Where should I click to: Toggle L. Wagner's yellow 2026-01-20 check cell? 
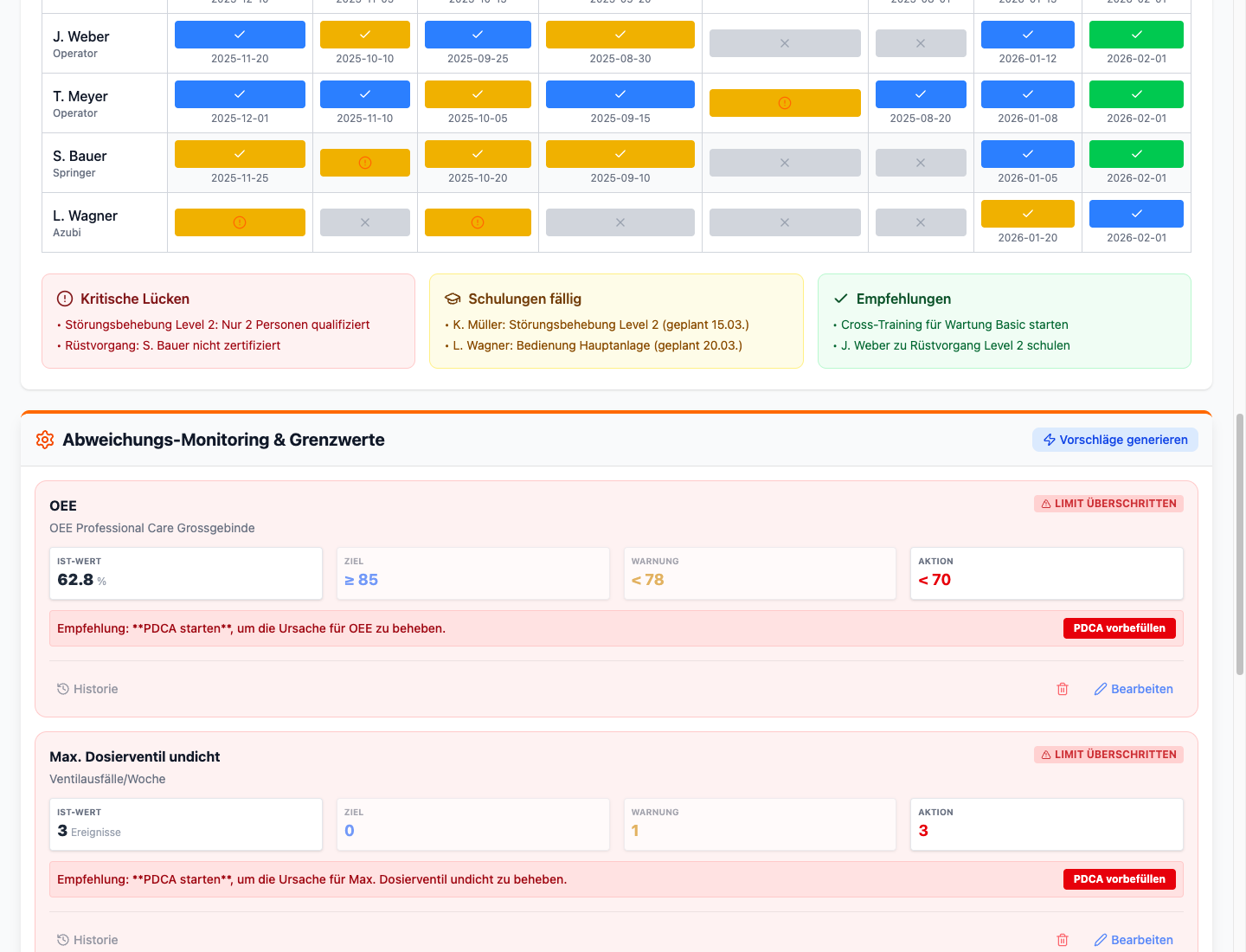pos(1027,214)
